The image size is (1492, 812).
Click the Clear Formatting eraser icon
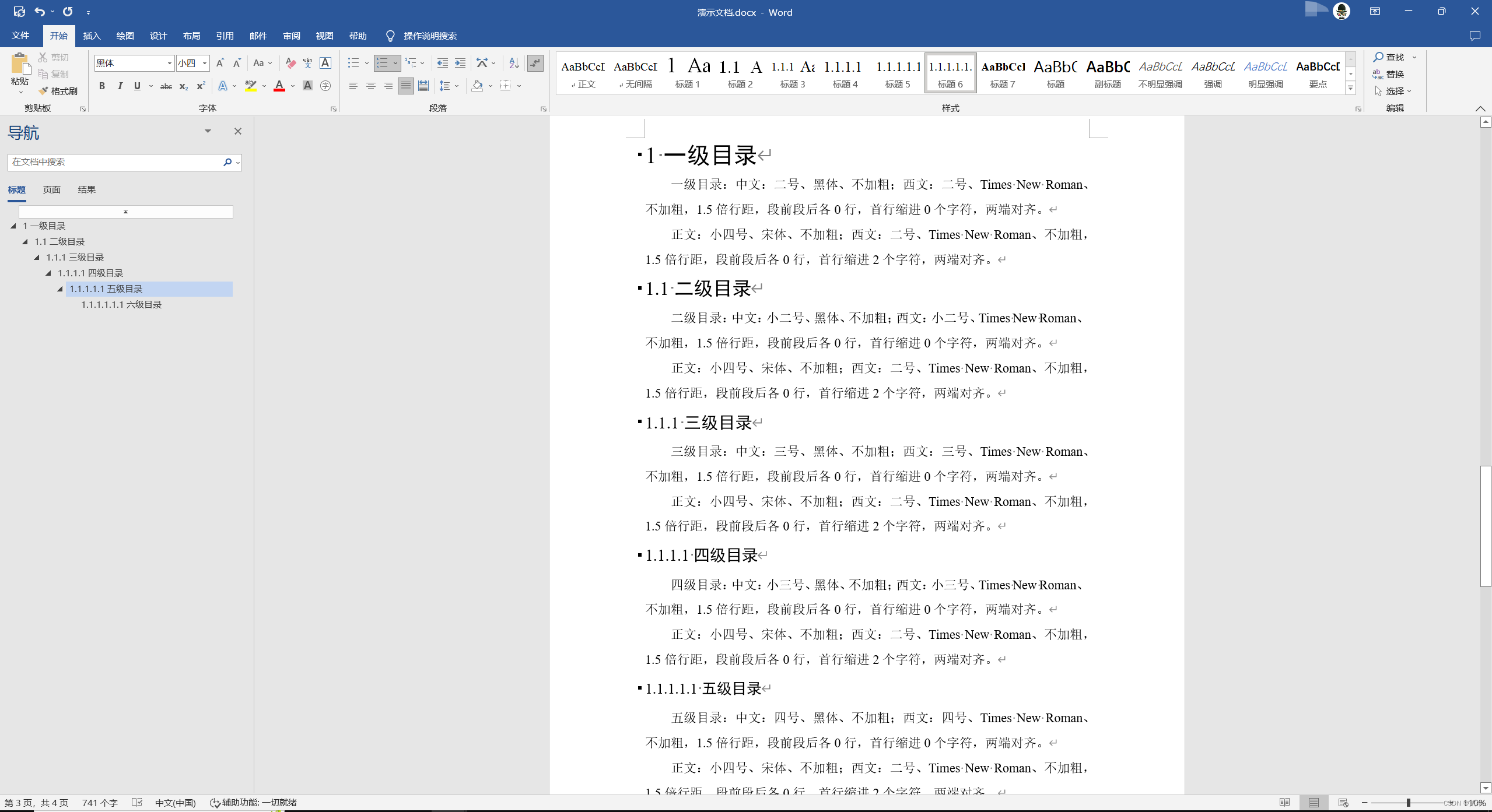tap(290, 63)
